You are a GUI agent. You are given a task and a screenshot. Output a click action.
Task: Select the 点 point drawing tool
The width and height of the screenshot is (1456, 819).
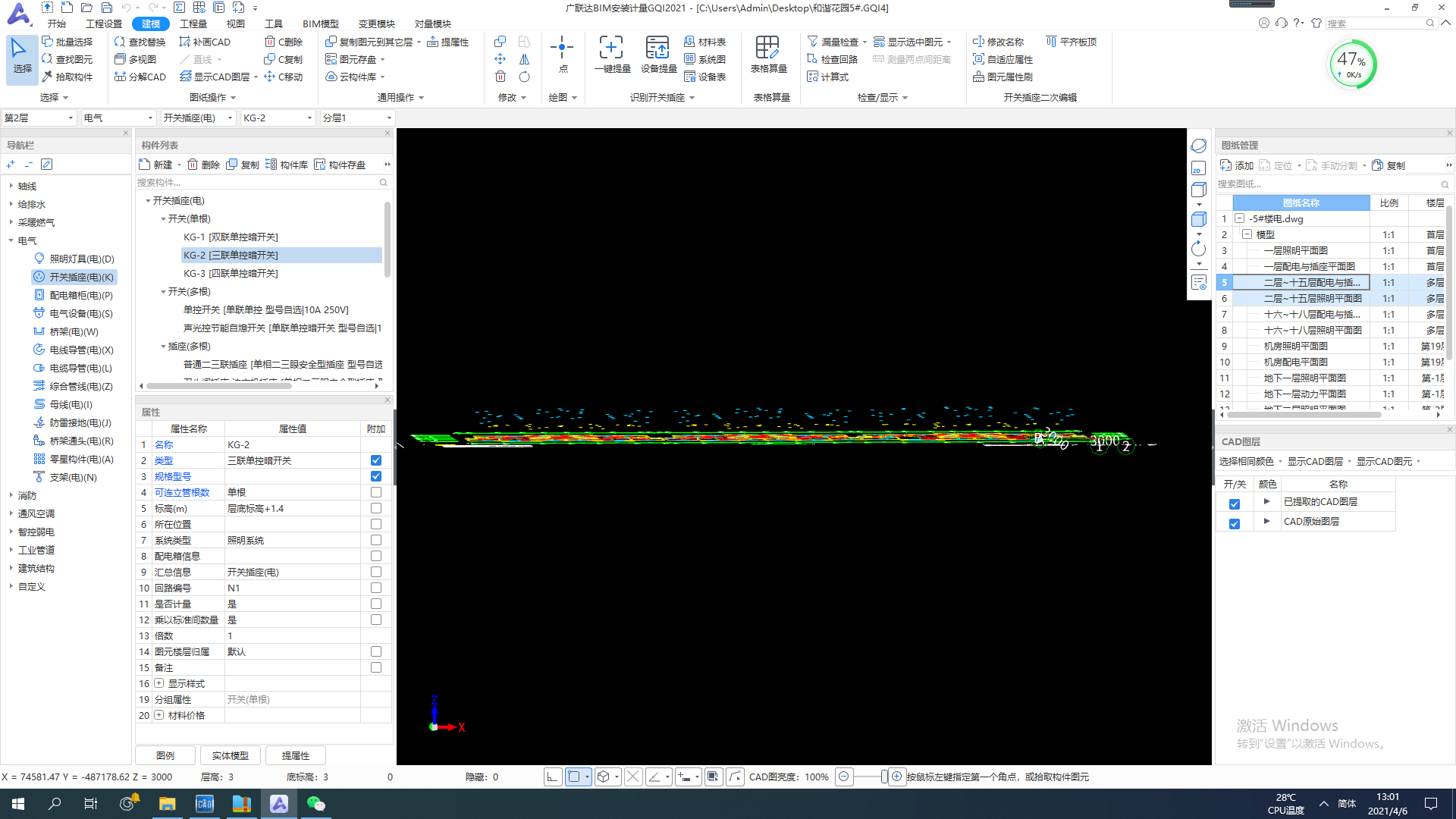(562, 55)
